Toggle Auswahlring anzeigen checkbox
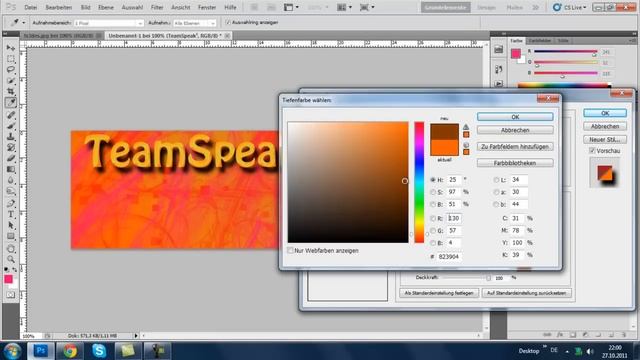 pyautogui.click(x=228, y=22)
